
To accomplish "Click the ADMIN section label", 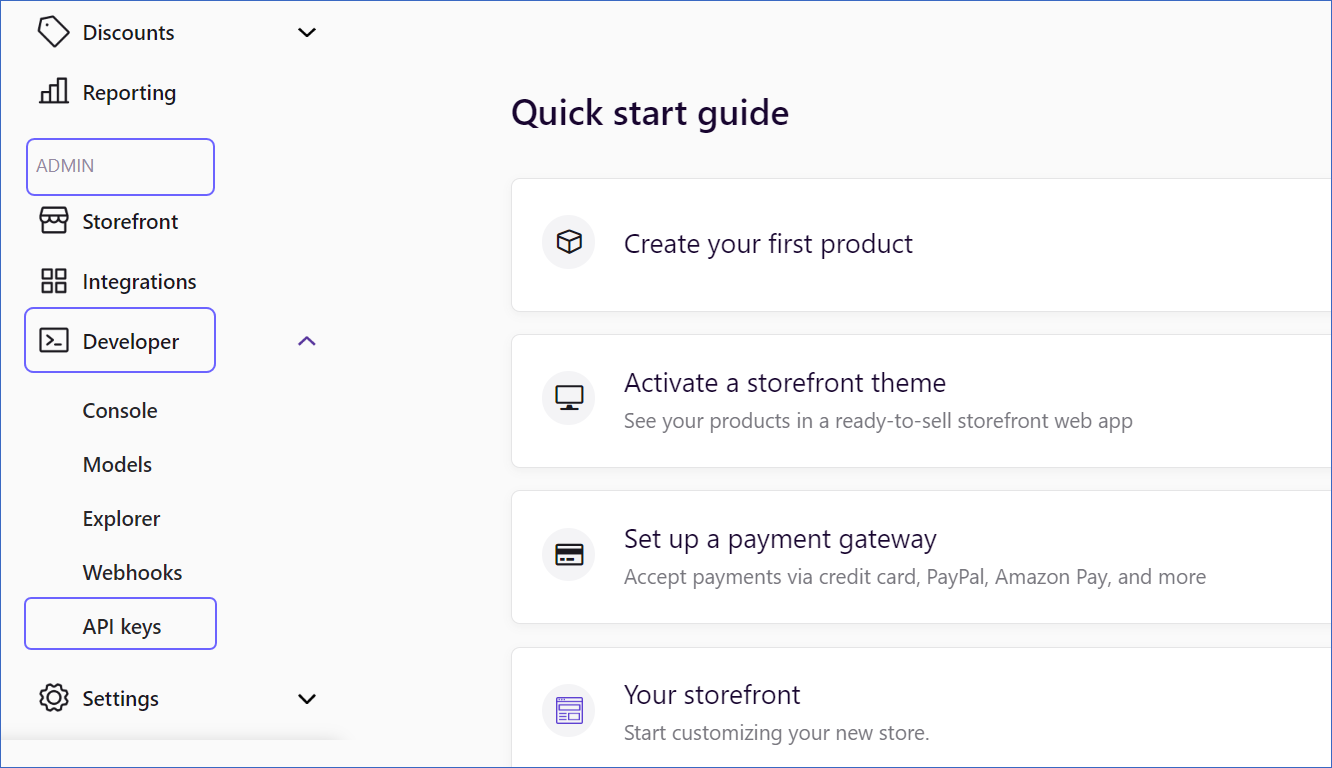I will (x=65, y=166).
